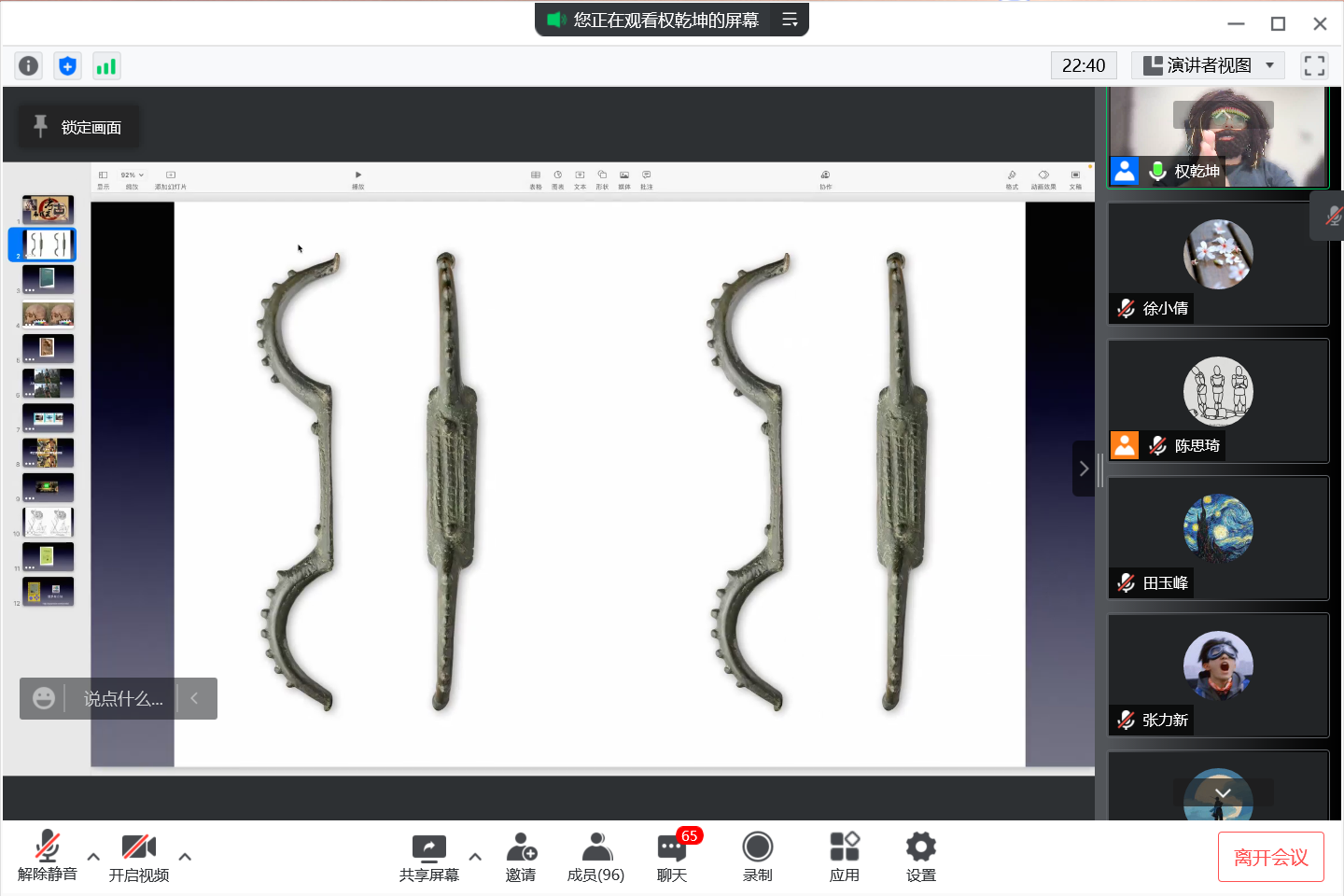Pin the view with 锁定画面
Image resolution: width=1344 pixels, height=896 pixels.
pos(78,127)
